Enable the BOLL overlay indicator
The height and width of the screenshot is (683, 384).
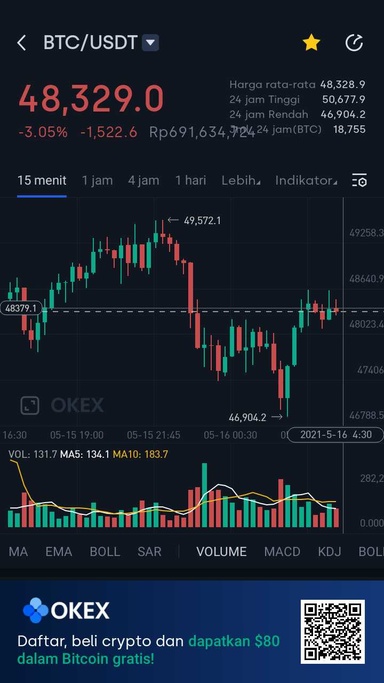click(x=104, y=551)
